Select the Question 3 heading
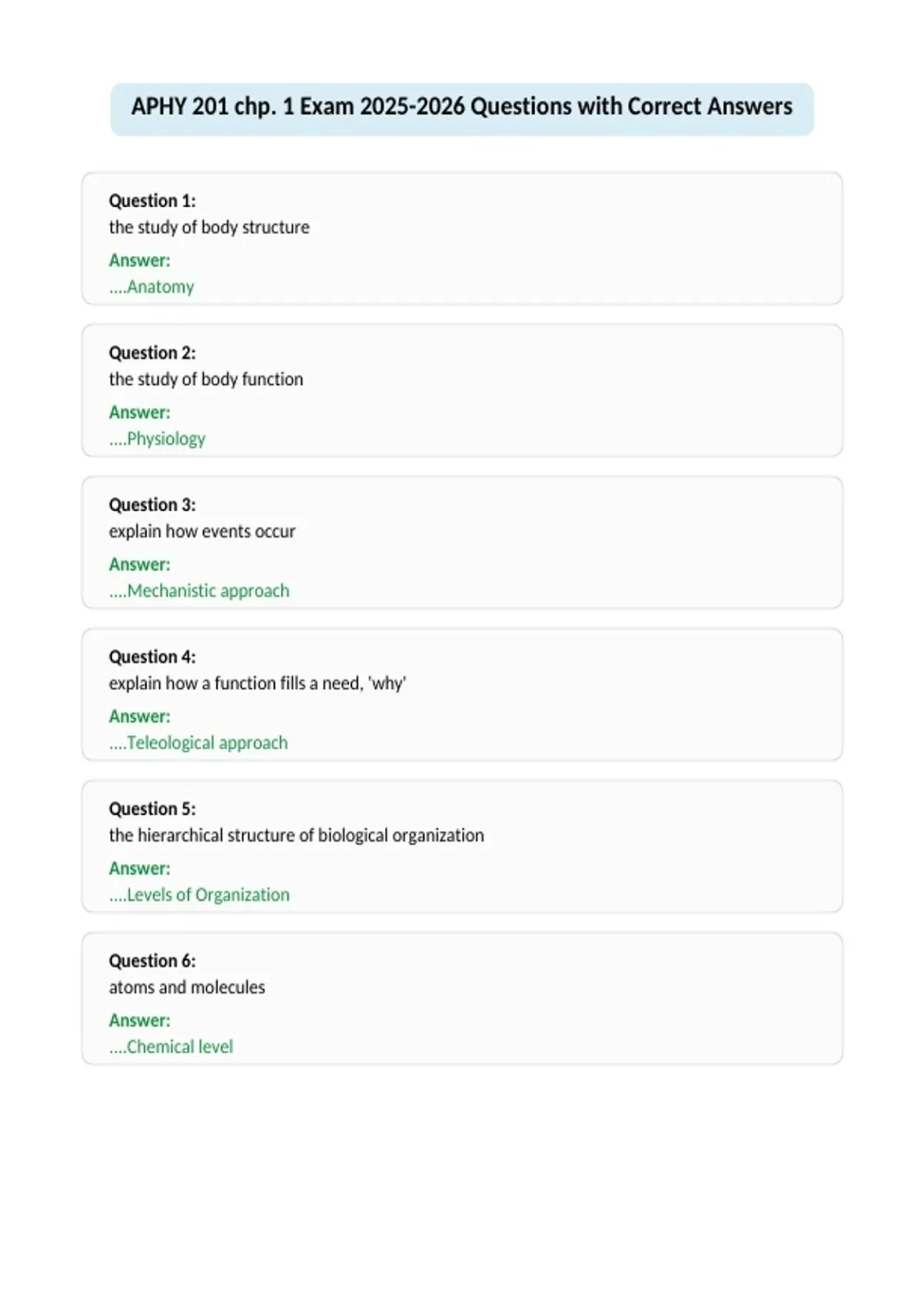 152,504
